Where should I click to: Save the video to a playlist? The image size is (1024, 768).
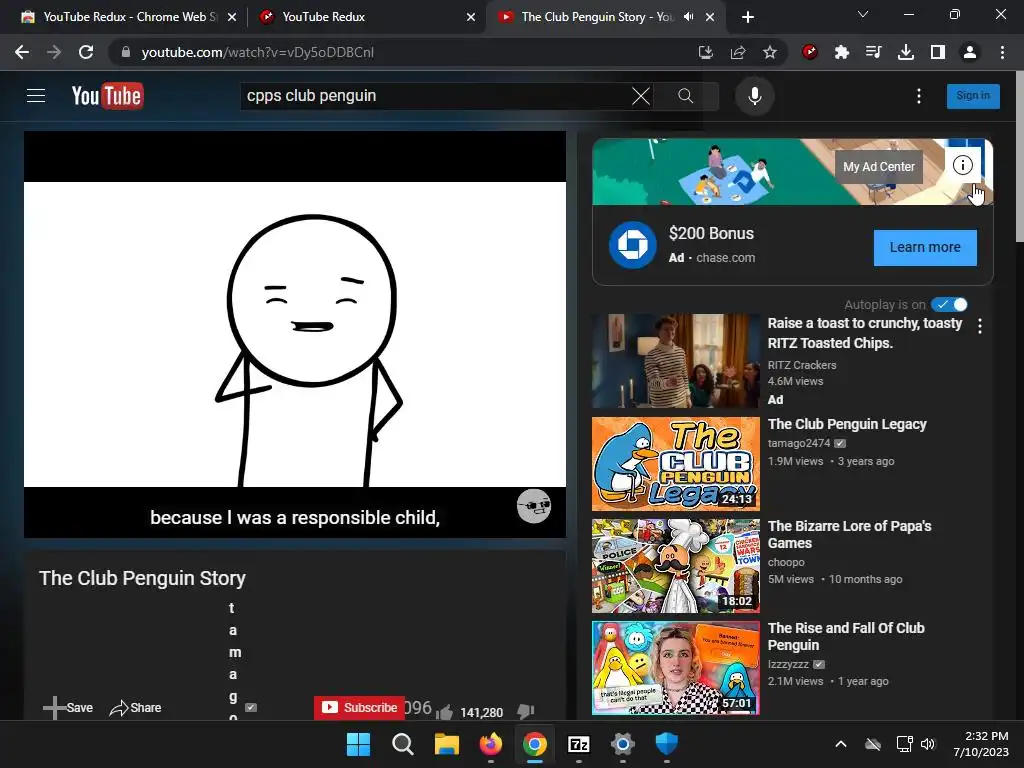68,708
